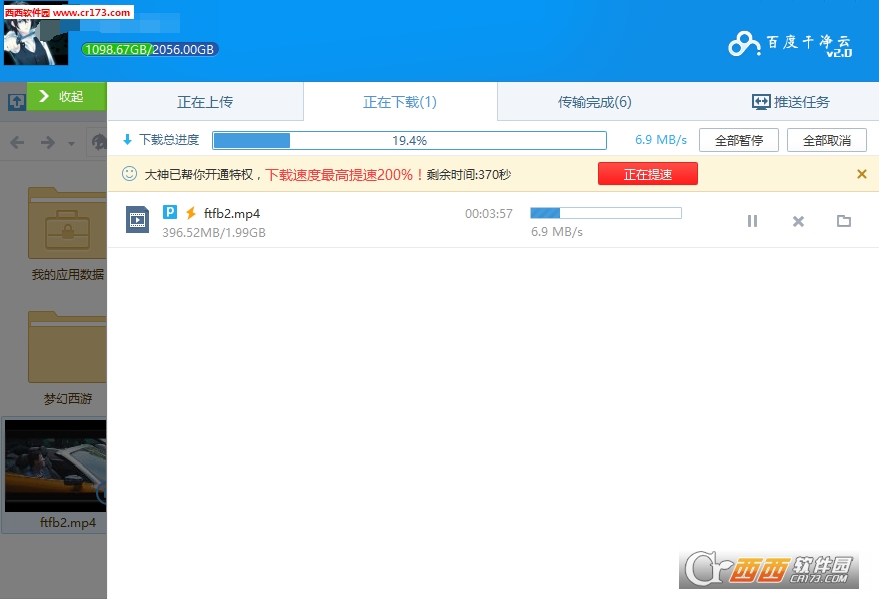Go forward with the right arrow
The width and height of the screenshot is (879, 599).
(x=48, y=142)
